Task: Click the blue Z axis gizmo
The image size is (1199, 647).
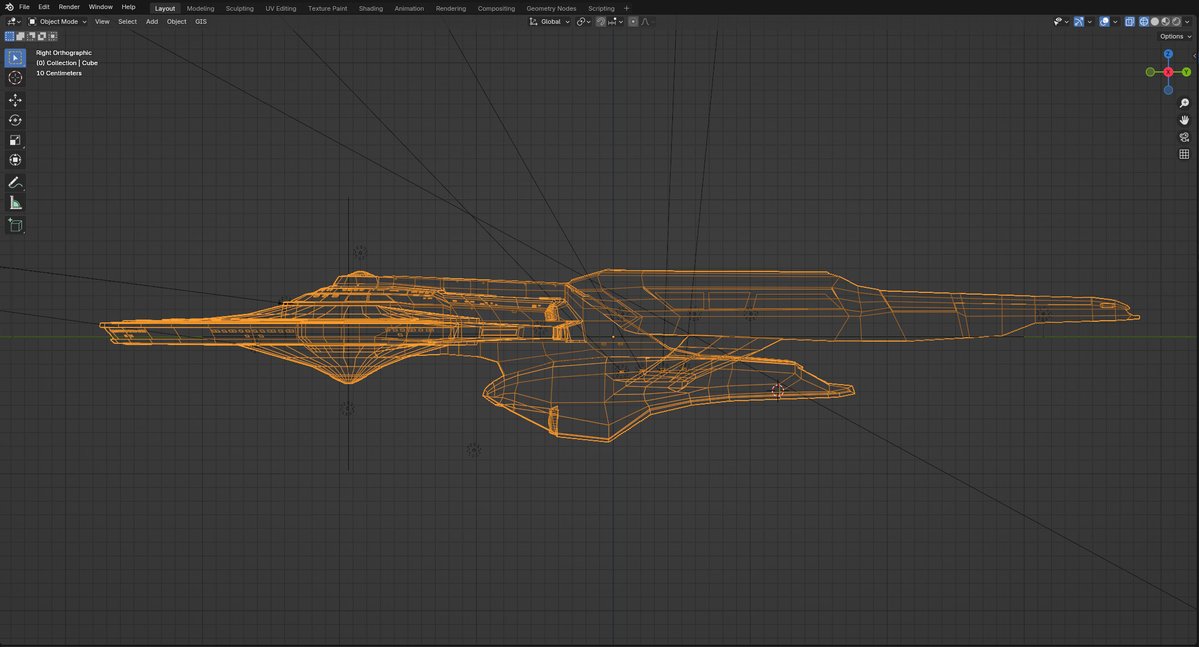Action: click(1168, 54)
